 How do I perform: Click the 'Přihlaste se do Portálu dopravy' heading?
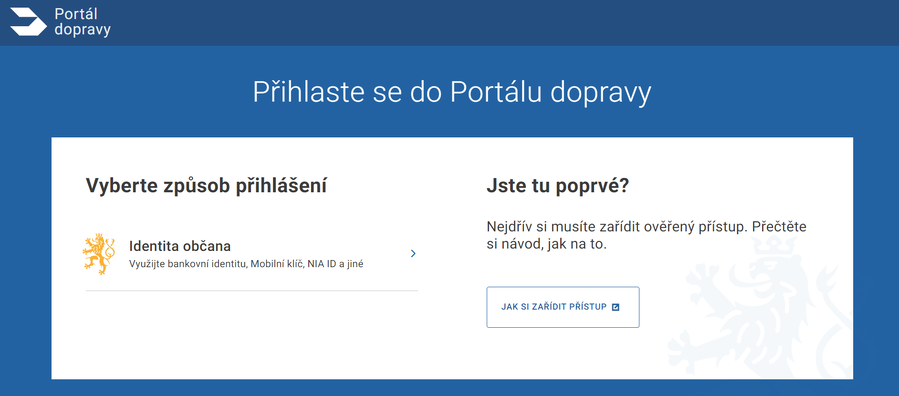click(x=451, y=92)
